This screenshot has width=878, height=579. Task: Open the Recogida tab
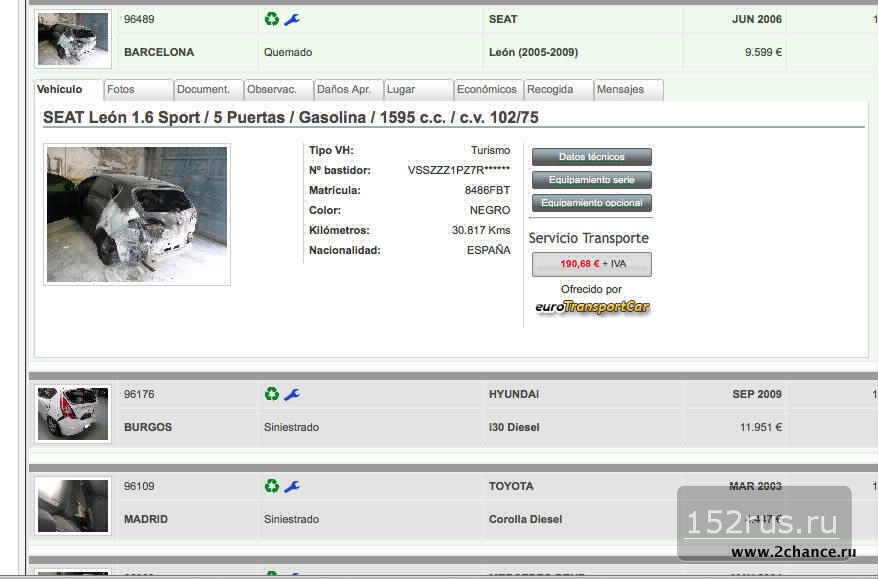(558, 90)
